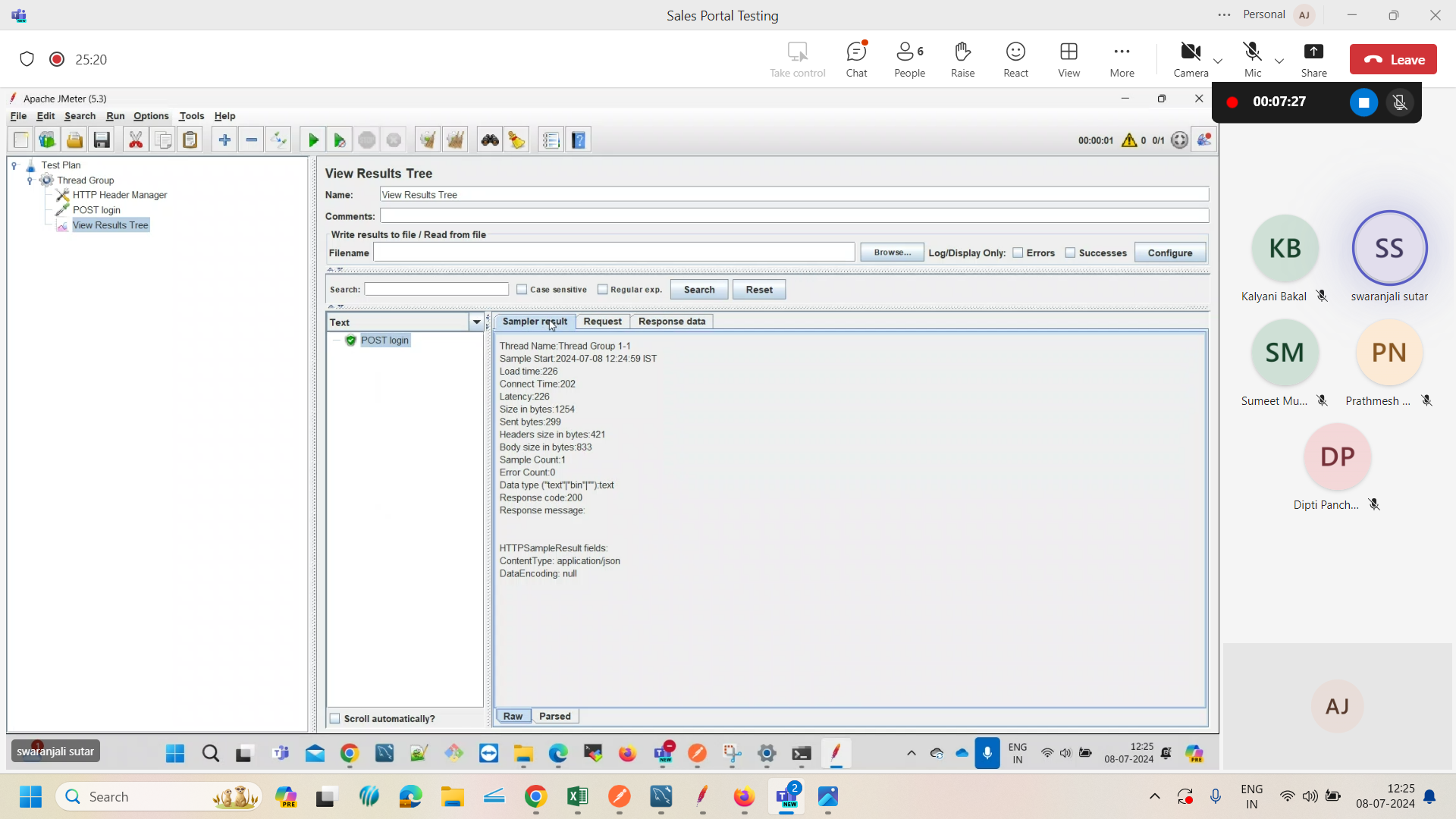This screenshot has width=1456, height=819.
Task: Collapse the Test Plan tree node handle
Action: [x=14, y=165]
